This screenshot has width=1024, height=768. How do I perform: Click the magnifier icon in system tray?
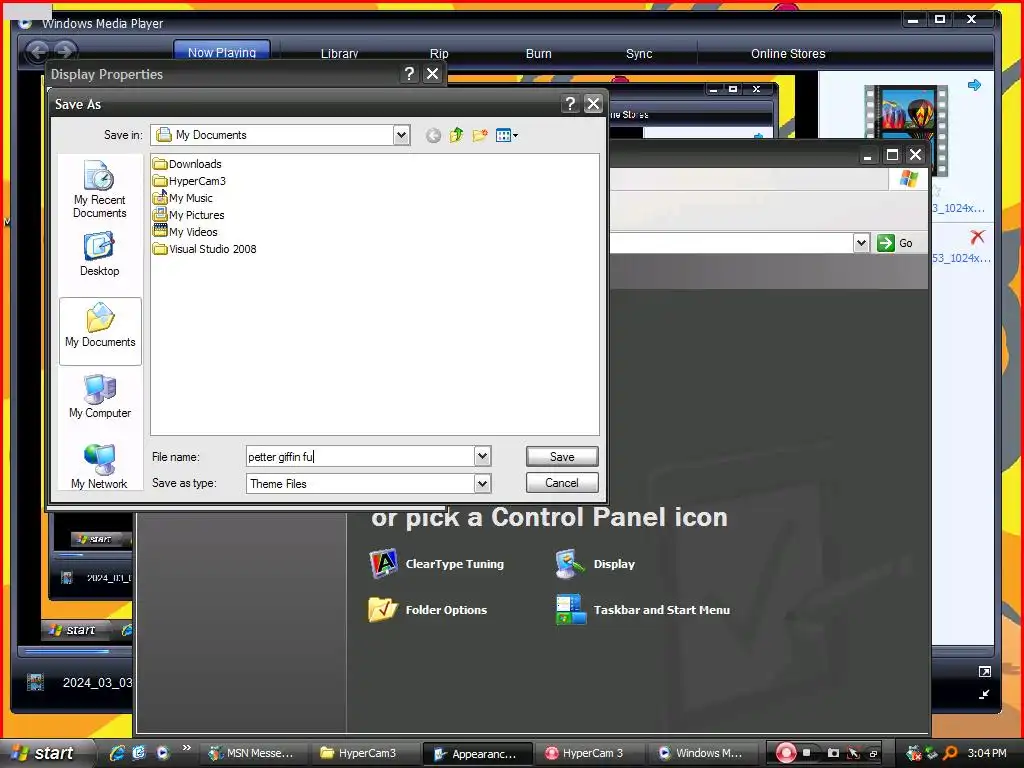click(x=950, y=753)
